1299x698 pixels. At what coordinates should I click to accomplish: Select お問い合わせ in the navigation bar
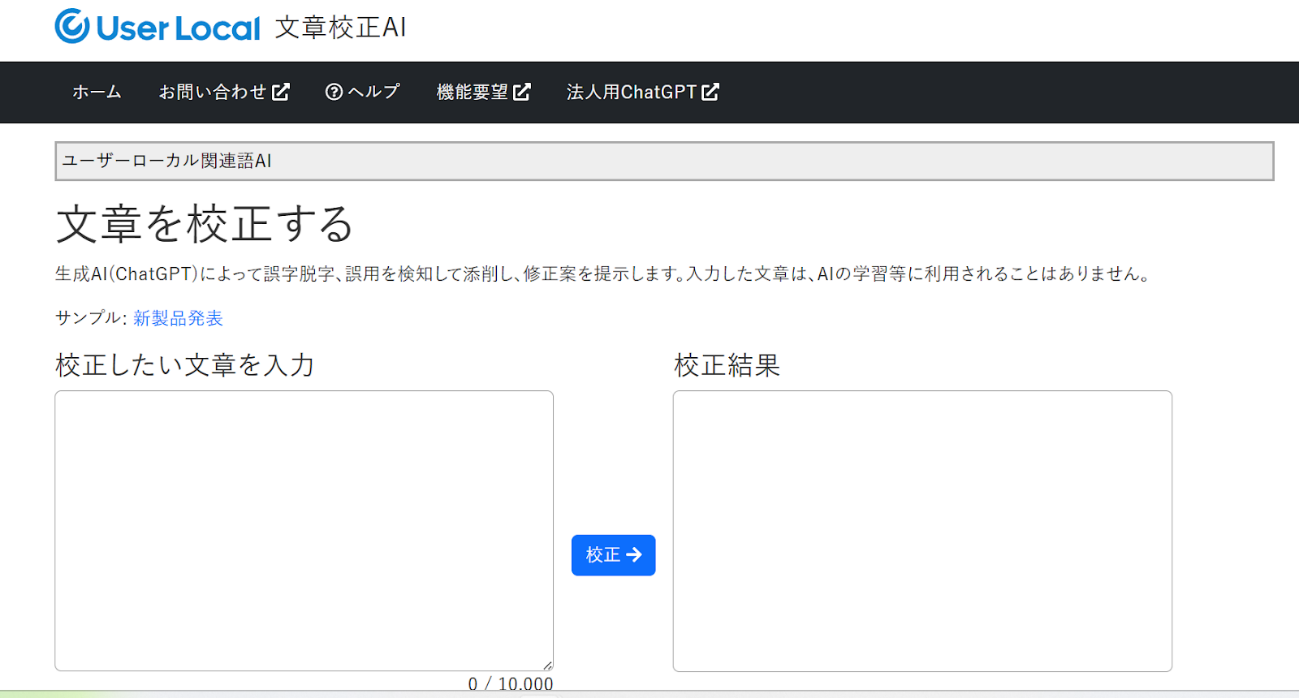213,92
